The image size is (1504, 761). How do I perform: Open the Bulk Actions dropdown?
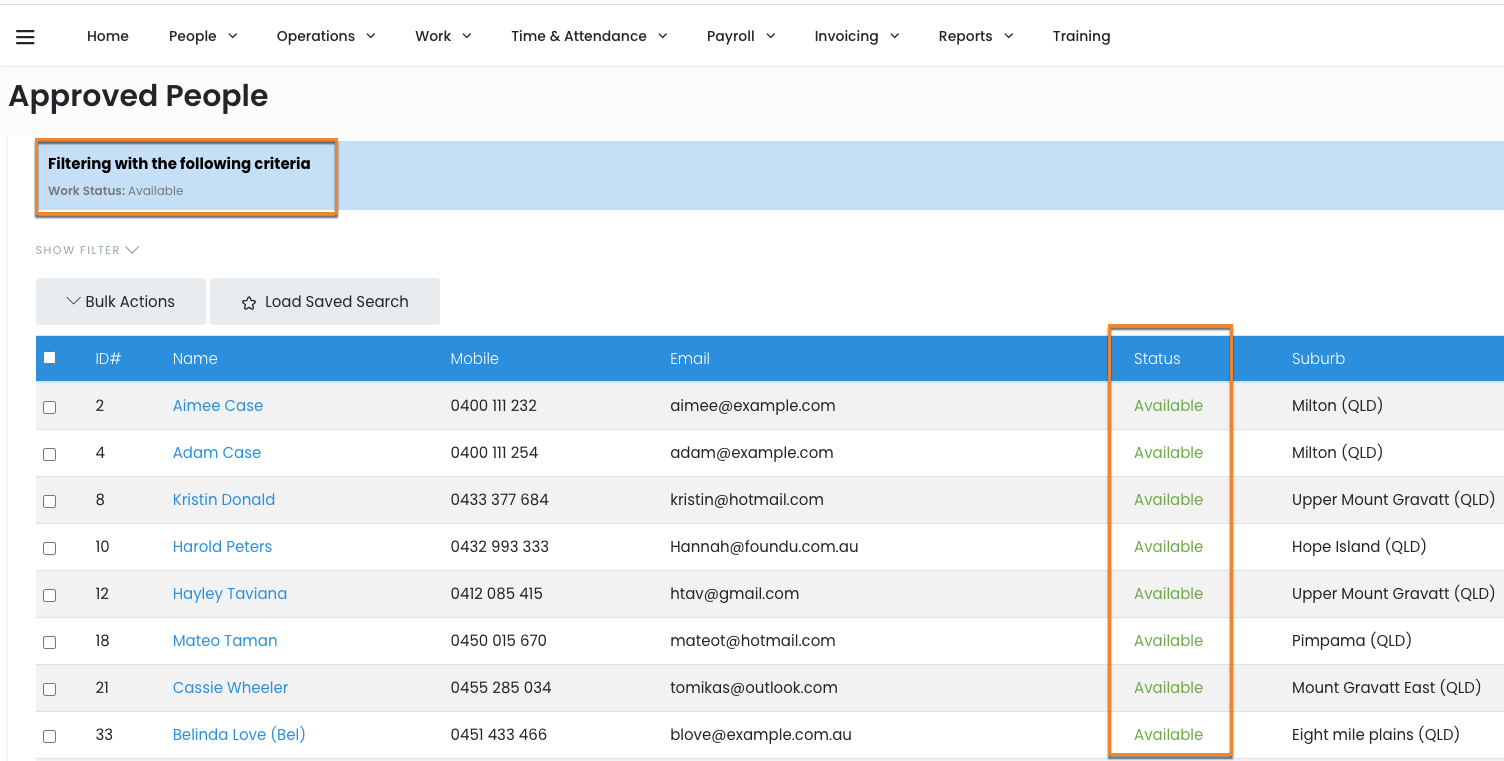point(120,302)
